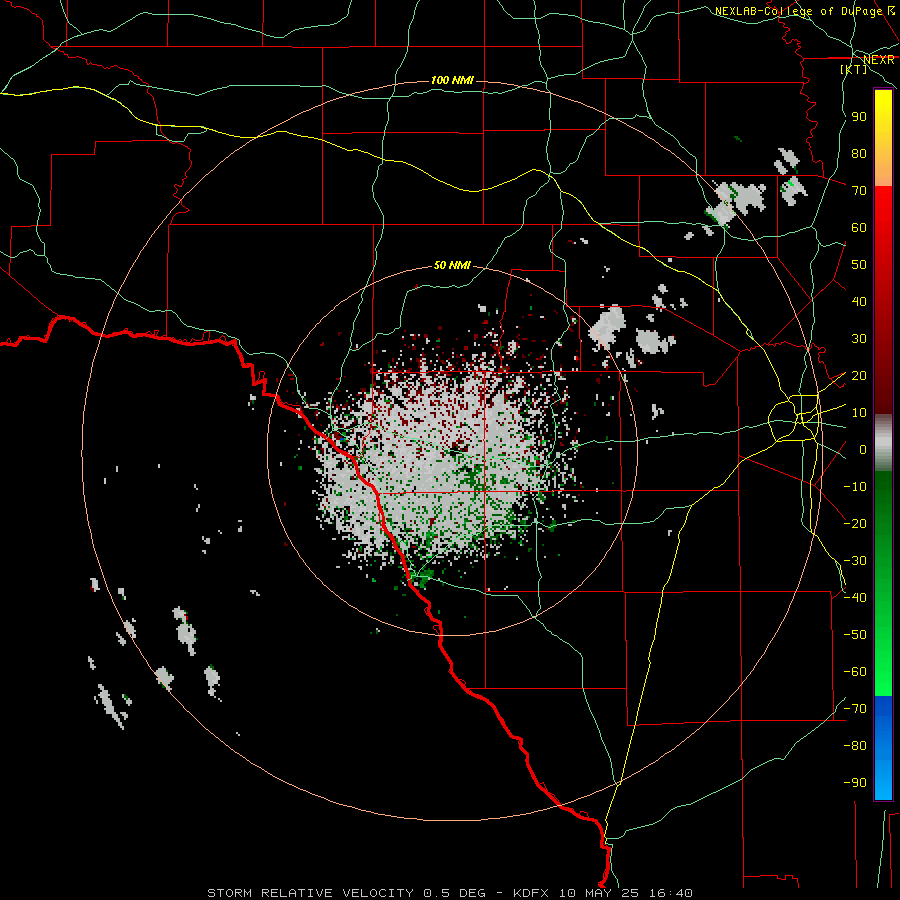Viewport: 900px width, 900px height.
Task: Click the positive 10 scale value
Action: coord(859,413)
